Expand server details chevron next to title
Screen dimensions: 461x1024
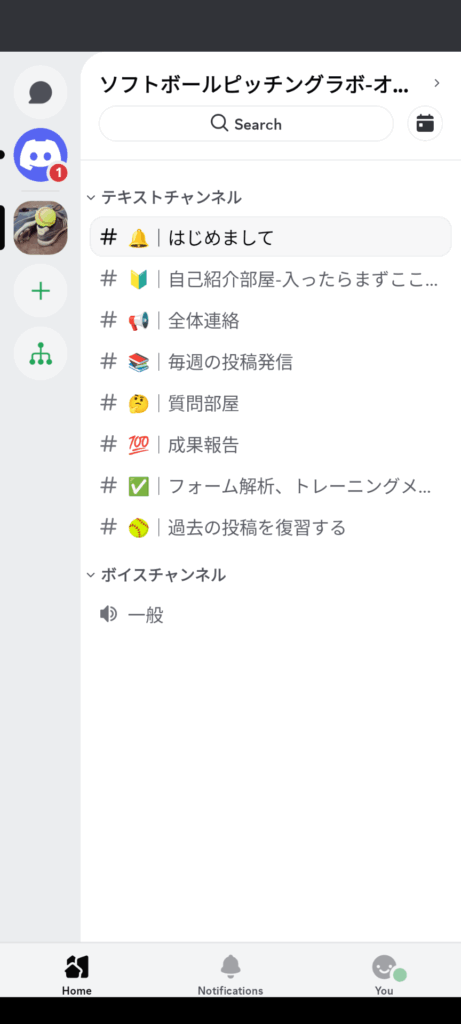click(437, 83)
